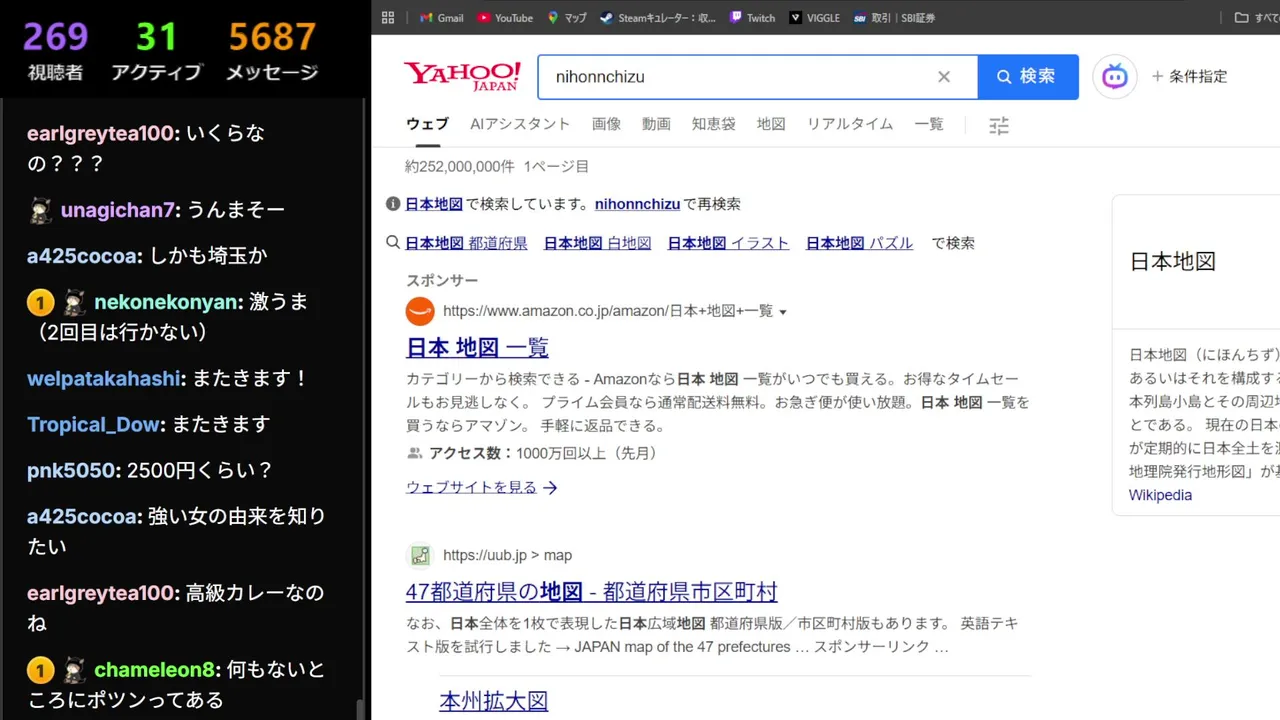Re-search with nihonnchizu link

637,204
